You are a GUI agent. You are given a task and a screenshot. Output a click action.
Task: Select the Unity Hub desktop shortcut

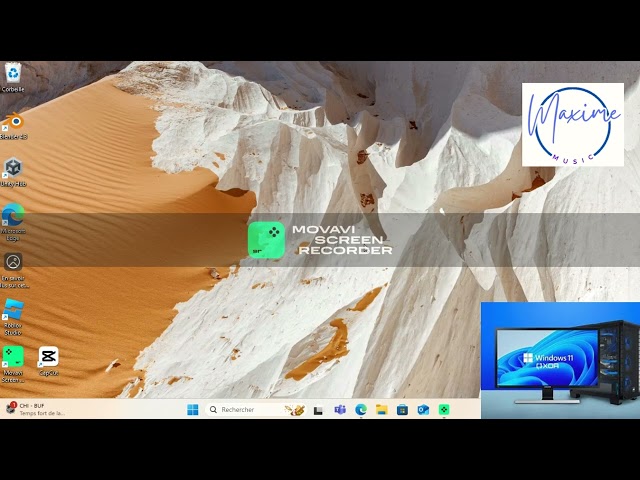pyautogui.click(x=13, y=172)
